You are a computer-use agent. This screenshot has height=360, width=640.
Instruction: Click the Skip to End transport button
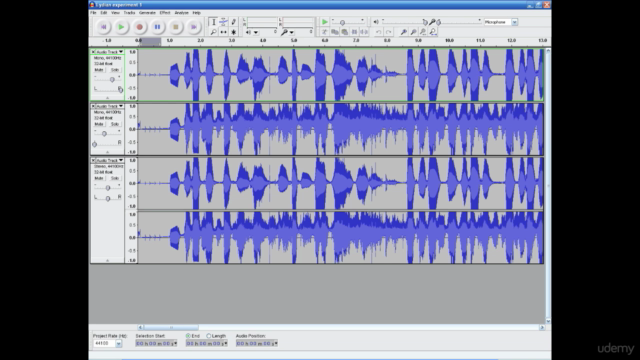coord(193,27)
